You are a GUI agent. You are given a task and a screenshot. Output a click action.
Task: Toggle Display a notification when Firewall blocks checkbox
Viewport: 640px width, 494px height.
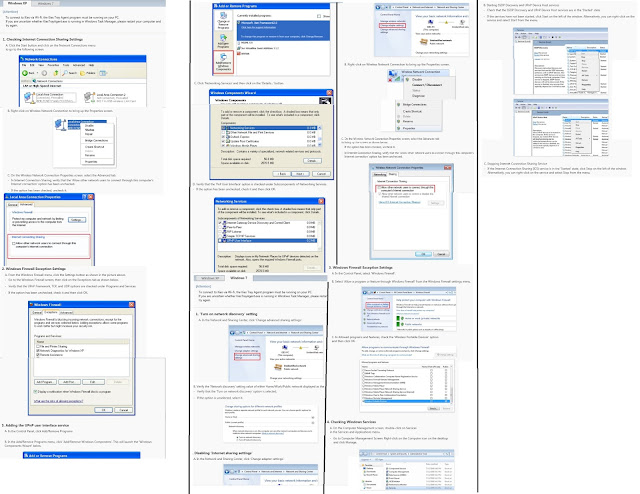[36, 392]
